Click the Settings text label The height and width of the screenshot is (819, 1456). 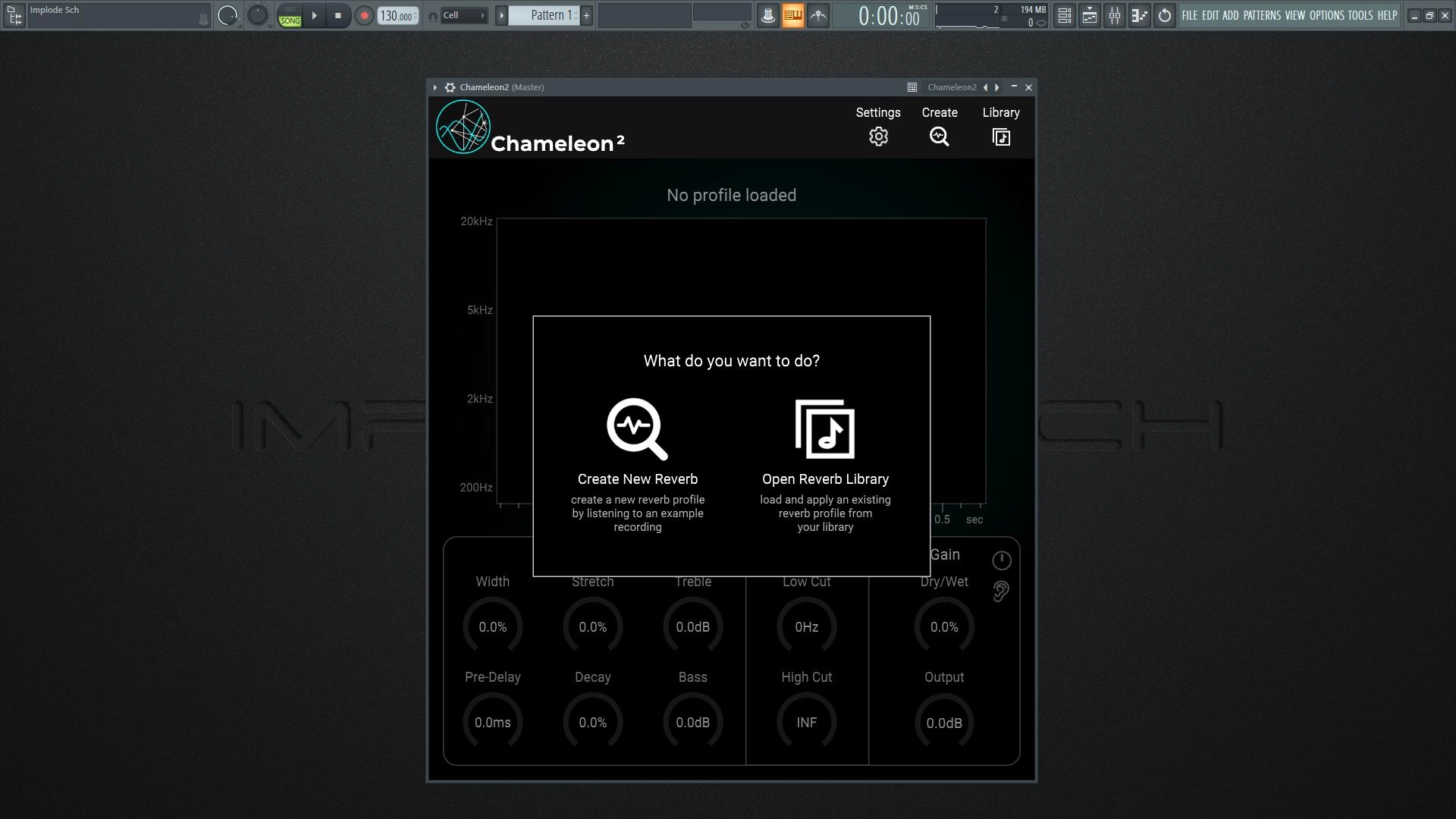click(x=878, y=112)
